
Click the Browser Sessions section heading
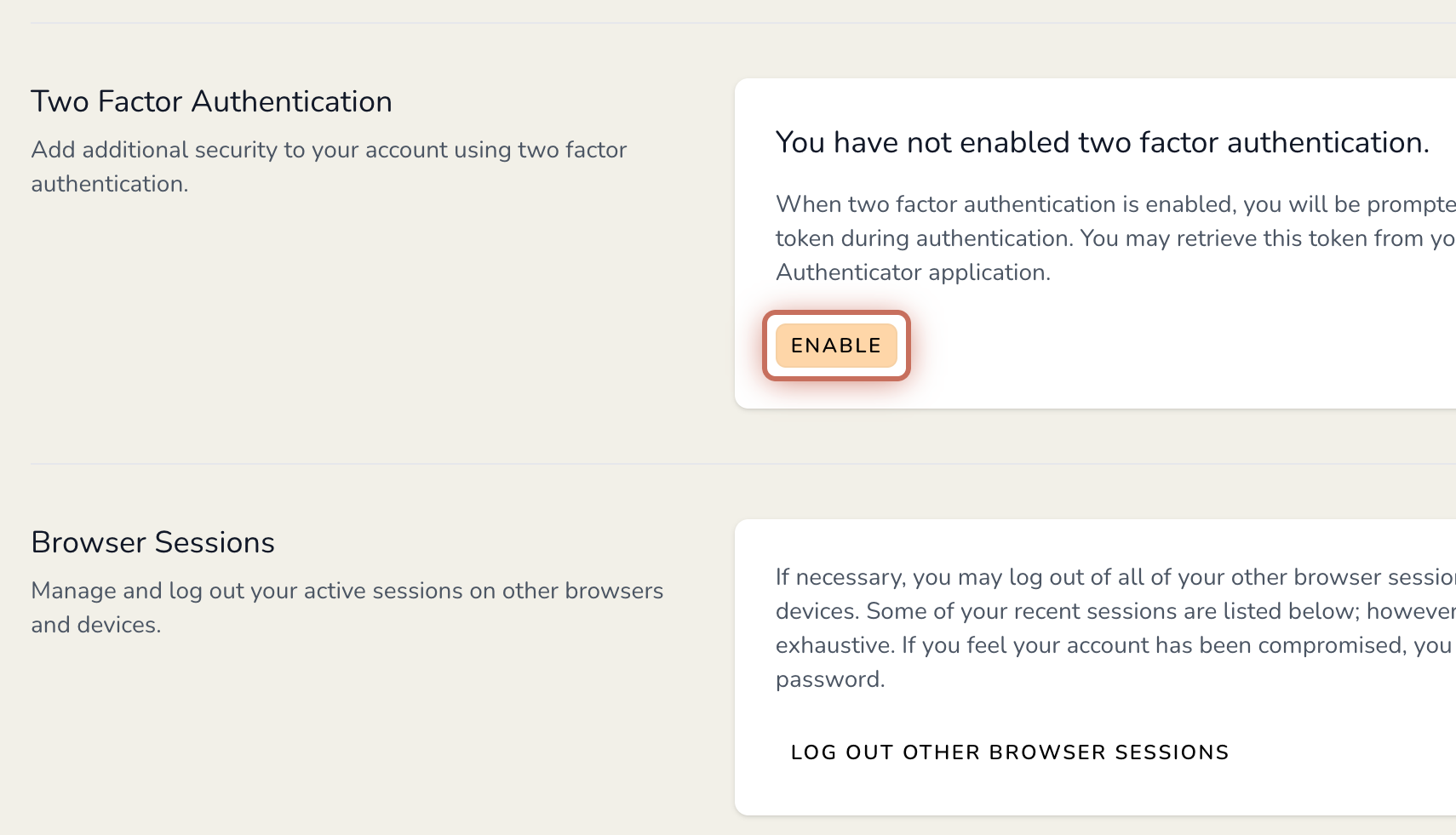(x=152, y=542)
